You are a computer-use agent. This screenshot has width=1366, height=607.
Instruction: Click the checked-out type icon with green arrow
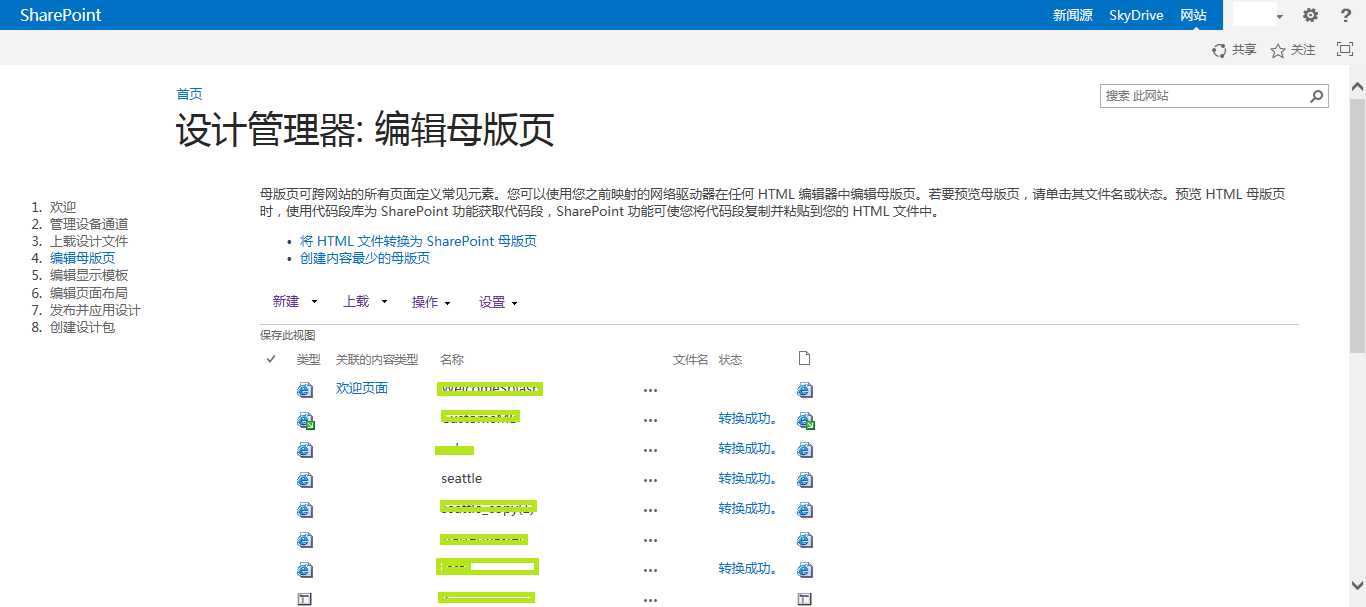pyautogui.click(x=305, y=421)
